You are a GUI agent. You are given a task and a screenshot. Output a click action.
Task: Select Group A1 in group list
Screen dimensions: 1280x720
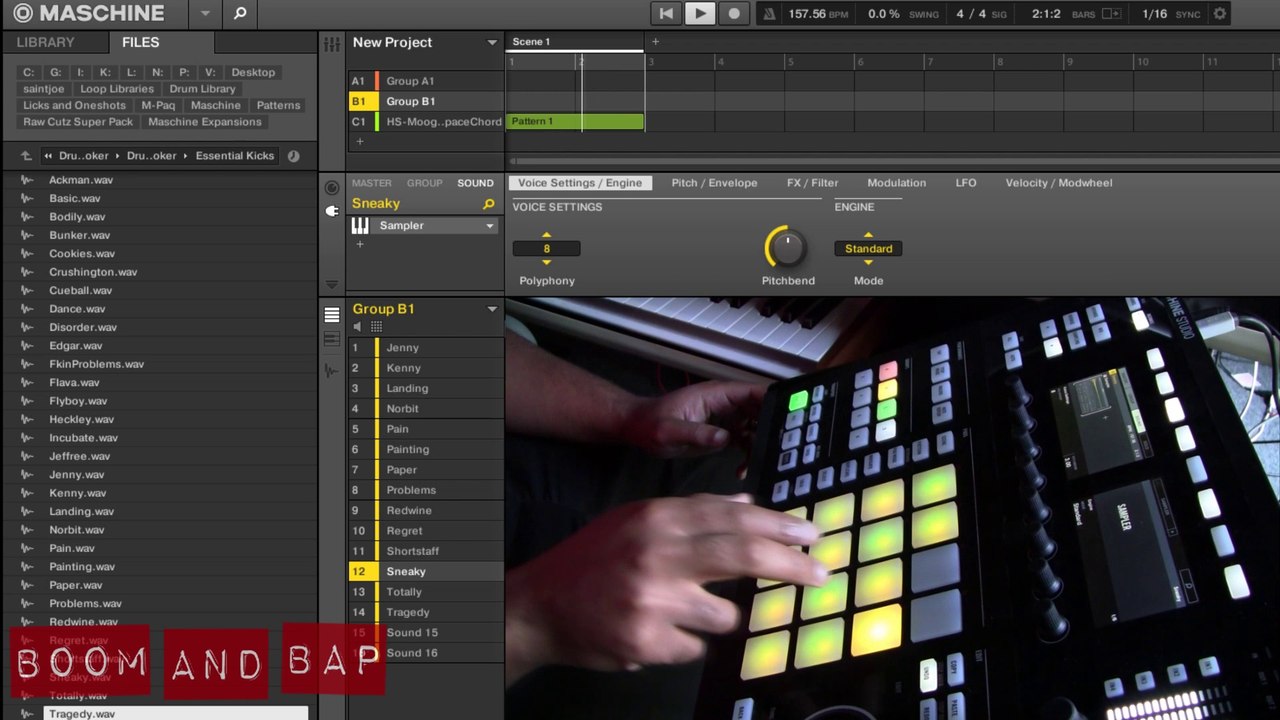426,81
